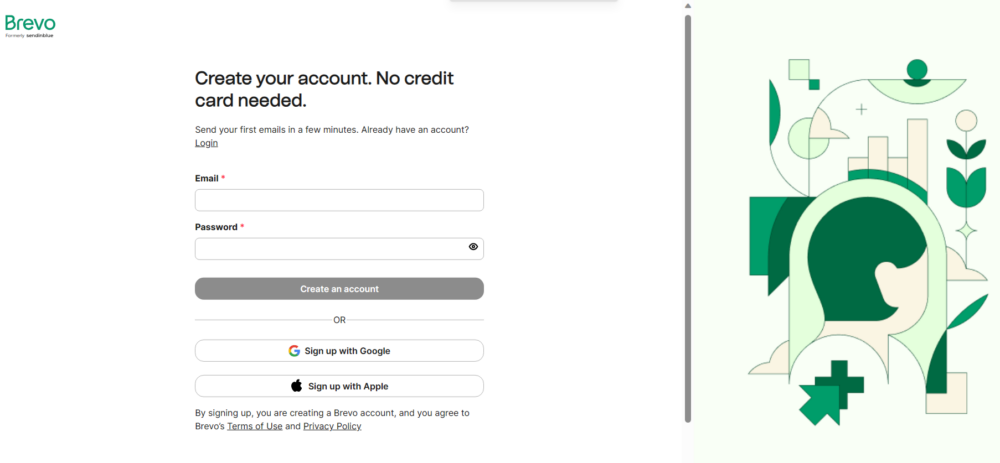Open the Login link
This screenshot has height=463, width=1000.
pos(206,143)
